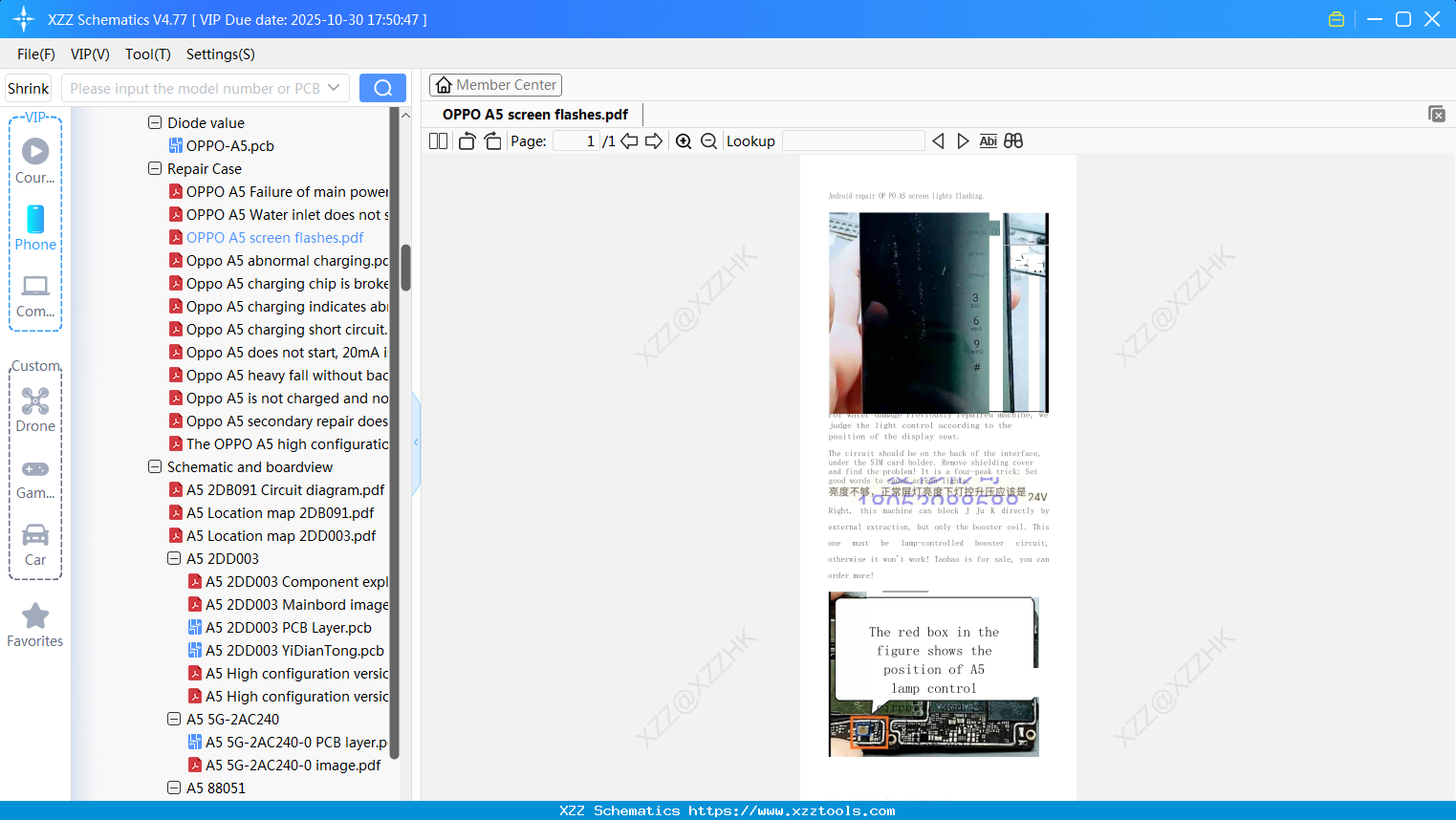
Task: Click the Shrink button
Action: (29, 88)
